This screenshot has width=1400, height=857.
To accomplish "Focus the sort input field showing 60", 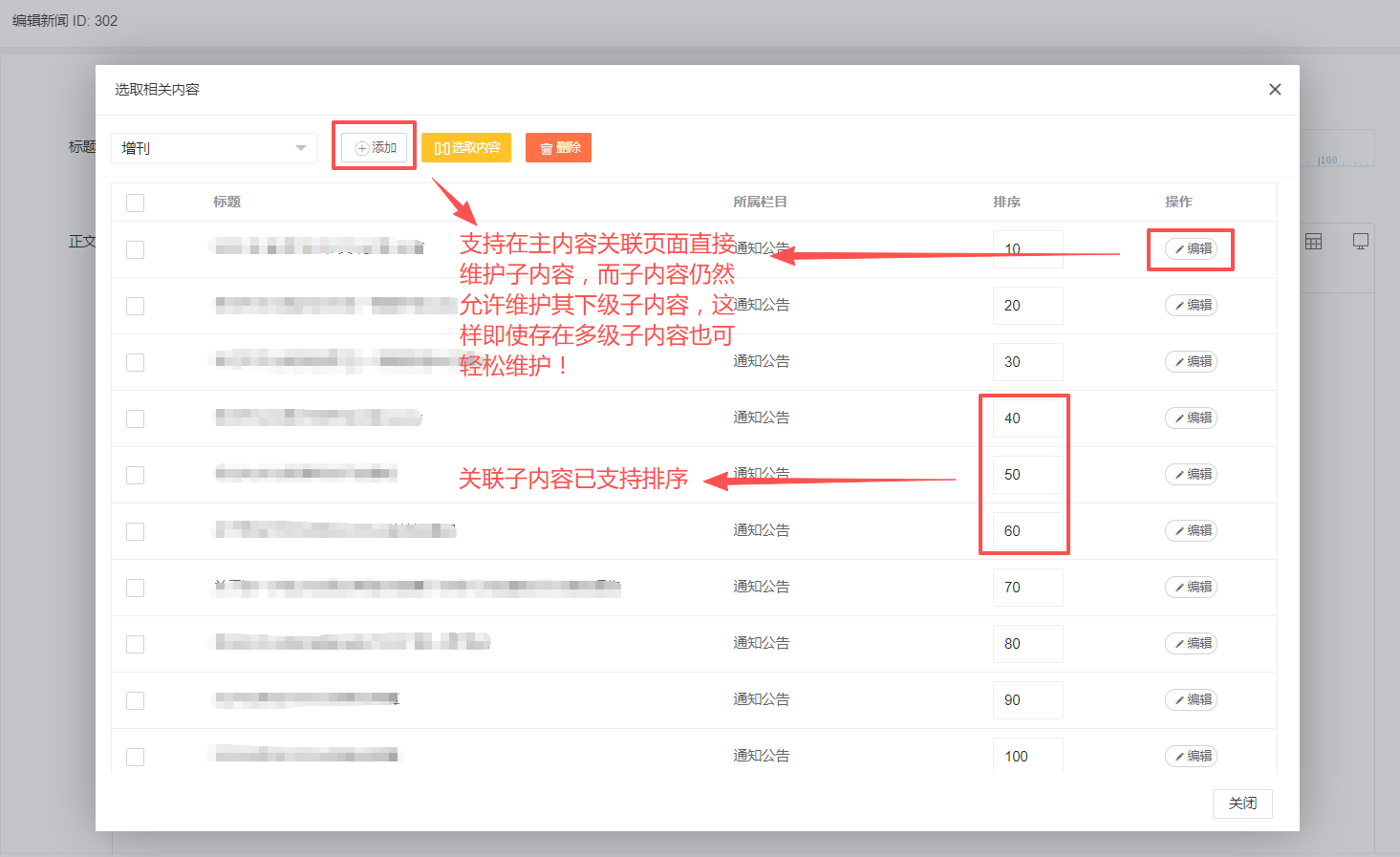I will [1027, 531].
